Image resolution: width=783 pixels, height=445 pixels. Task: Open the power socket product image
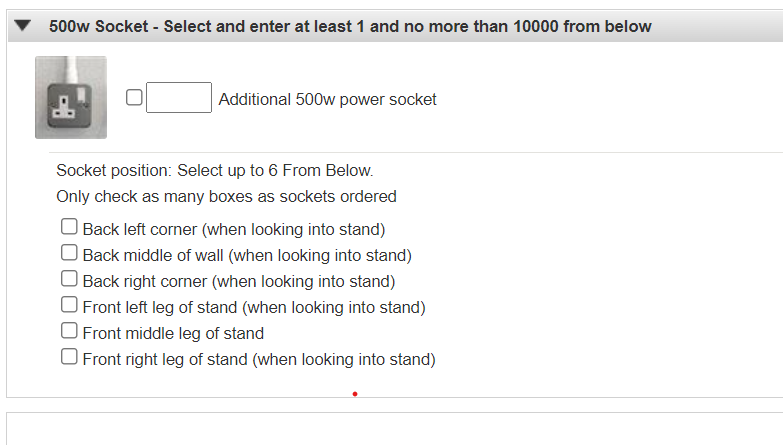[x=70, y=97]
